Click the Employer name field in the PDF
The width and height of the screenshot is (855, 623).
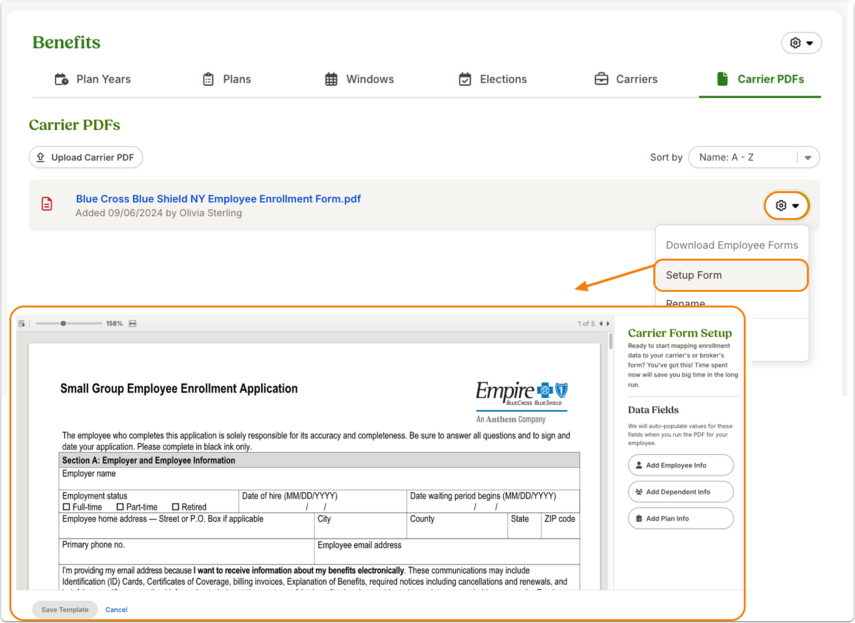click(x=319, y=479)
